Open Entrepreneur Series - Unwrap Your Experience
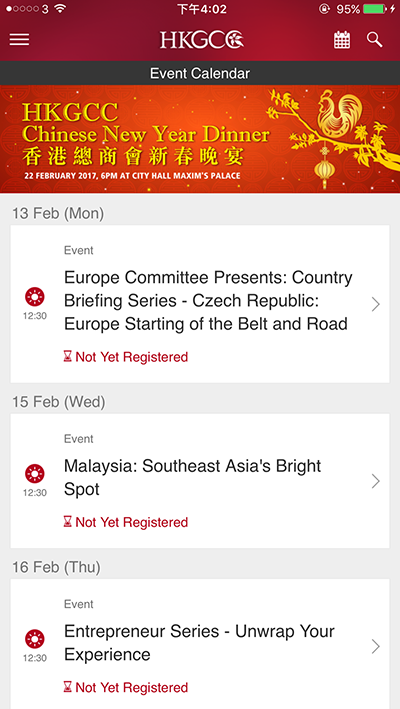This screenshot has height=709, width=400. tap(199, 643)
